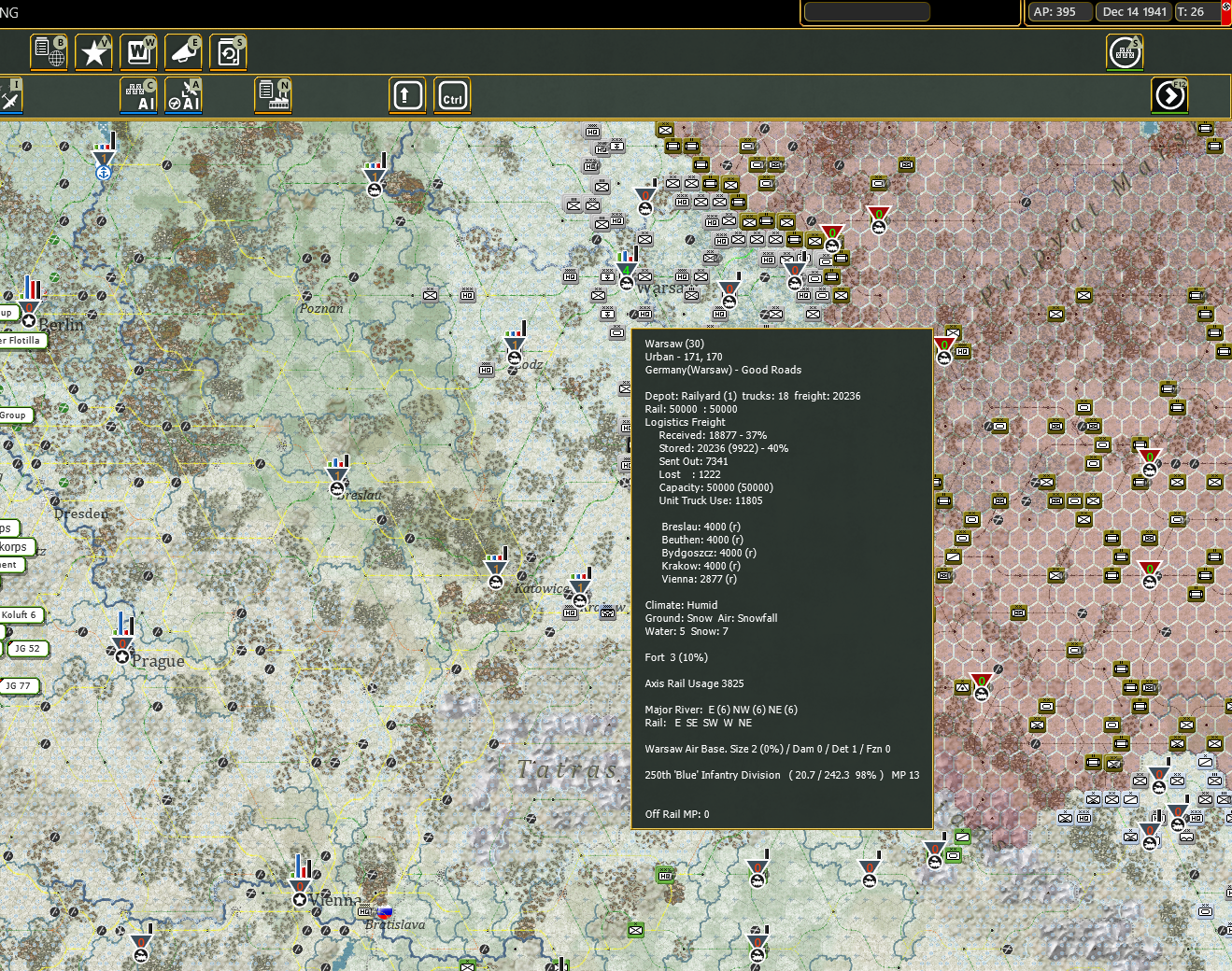Click the megaphone toolbar icon
Viewport: 1232px width, 971px height.
pos(183,52)
